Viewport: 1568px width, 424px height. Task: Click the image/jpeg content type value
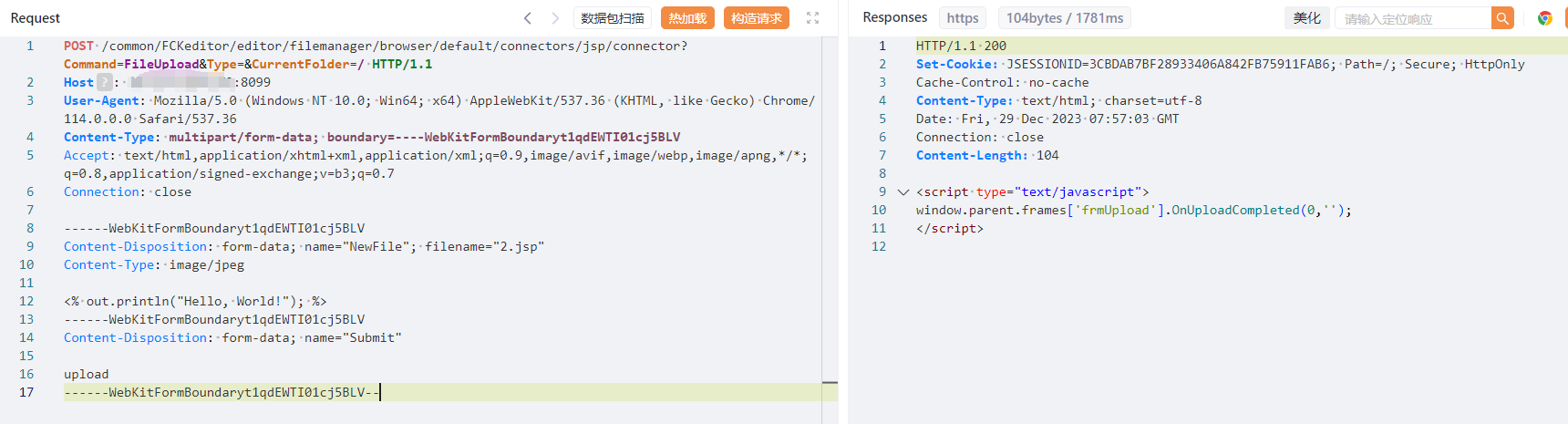(207, 264)
